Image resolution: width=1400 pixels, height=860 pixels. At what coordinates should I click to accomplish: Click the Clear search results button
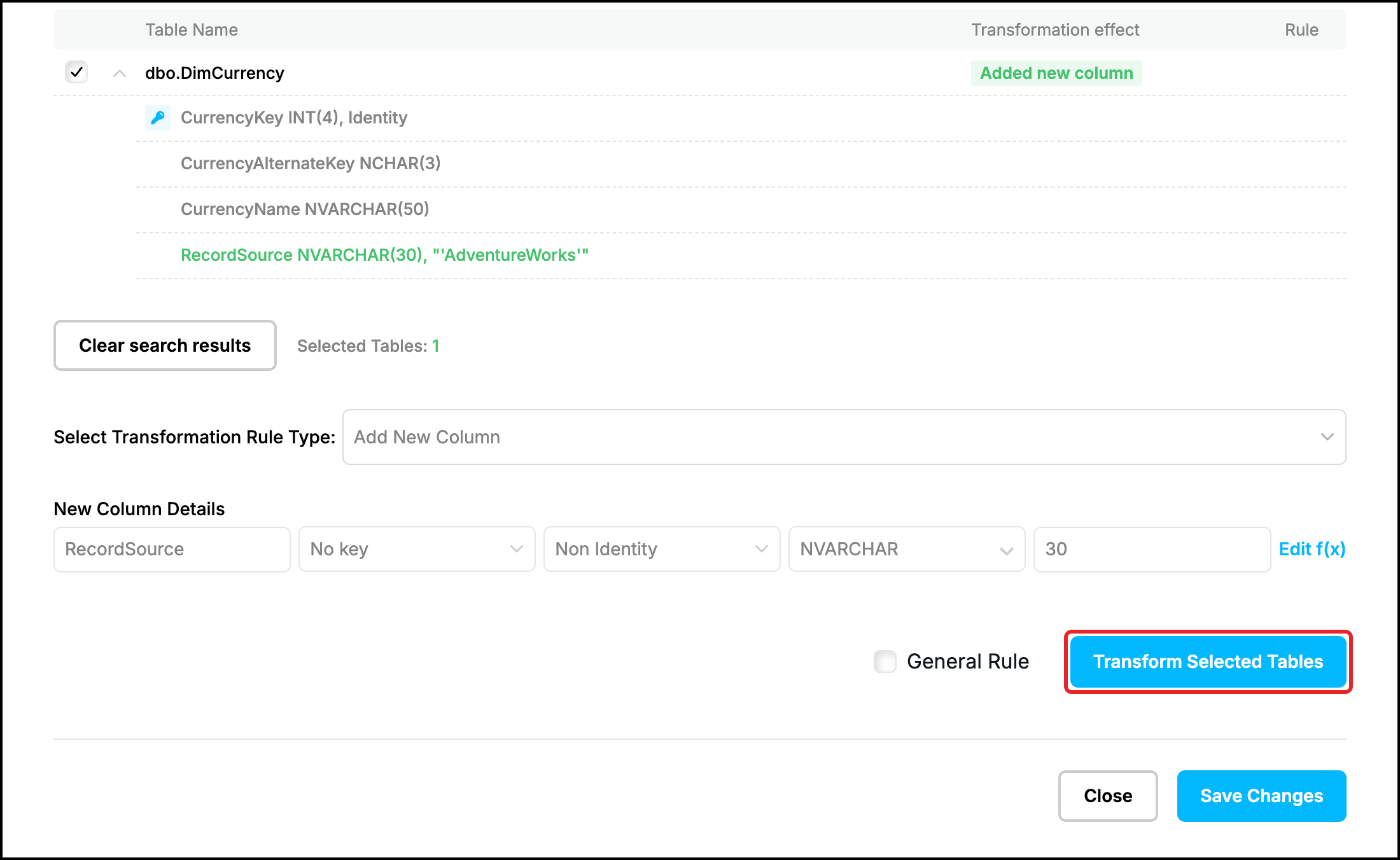[165, 346]
